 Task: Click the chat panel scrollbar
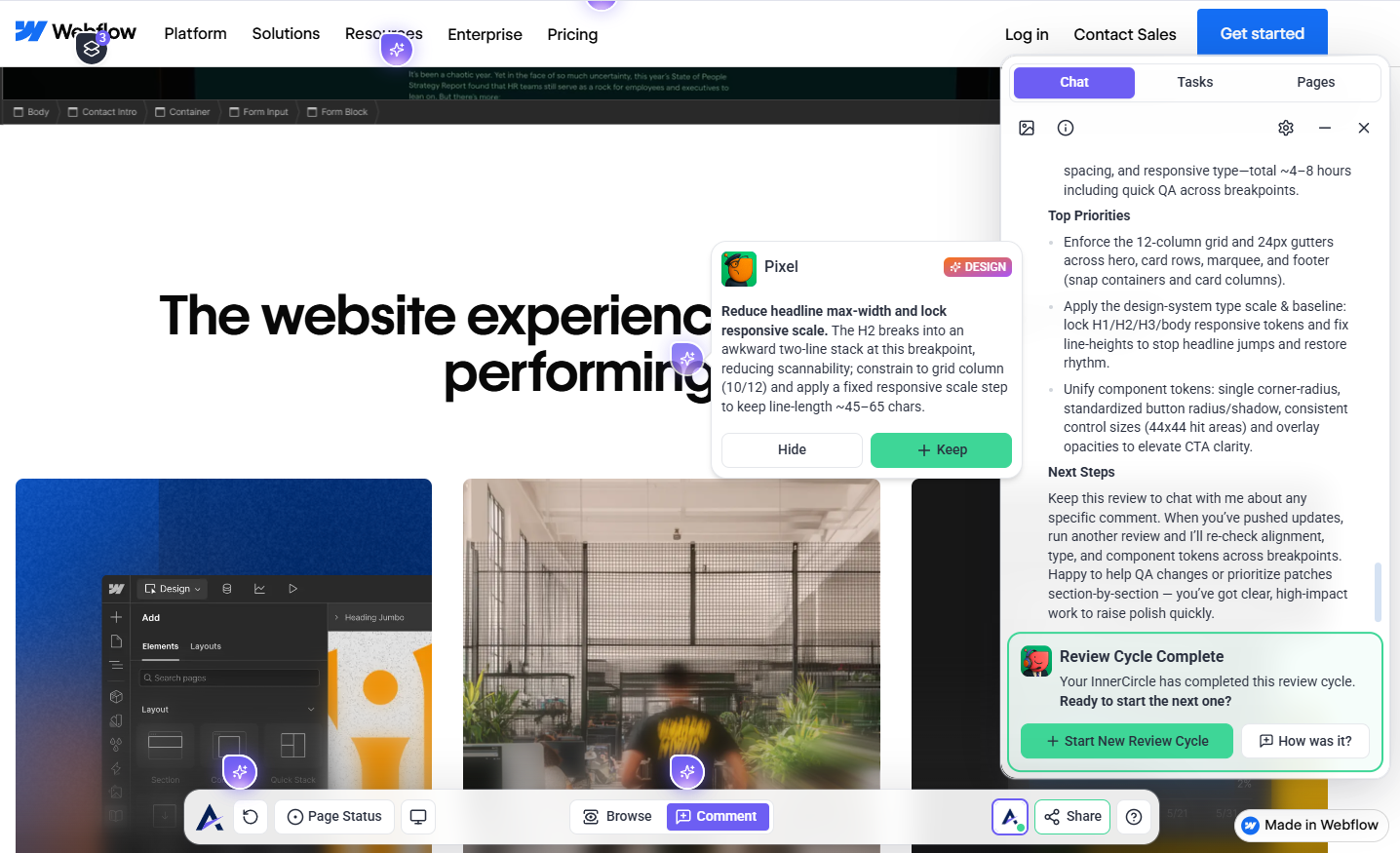click(x=1378, y=591)
